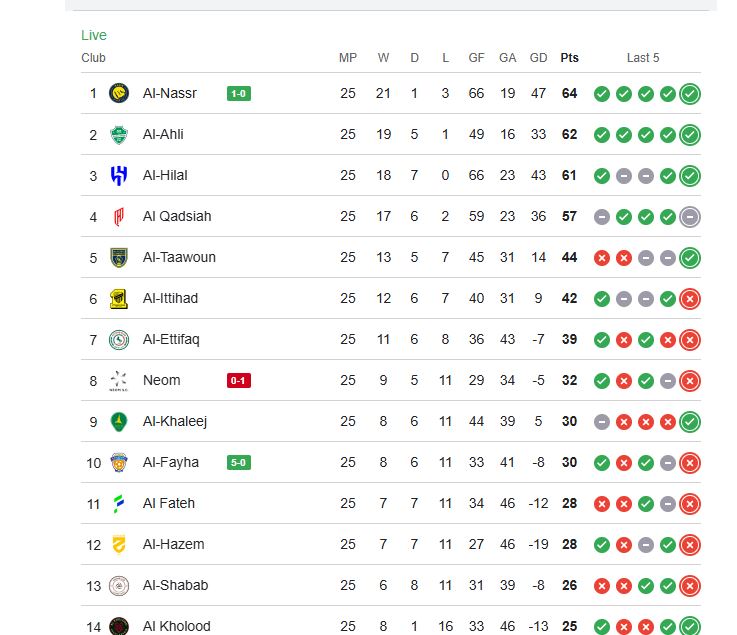Image resolution: width=737 pixels, height=635 pixels.
Task: Open Al-Fayha live score 5-0 badge
Action: (x=238, y=463)
